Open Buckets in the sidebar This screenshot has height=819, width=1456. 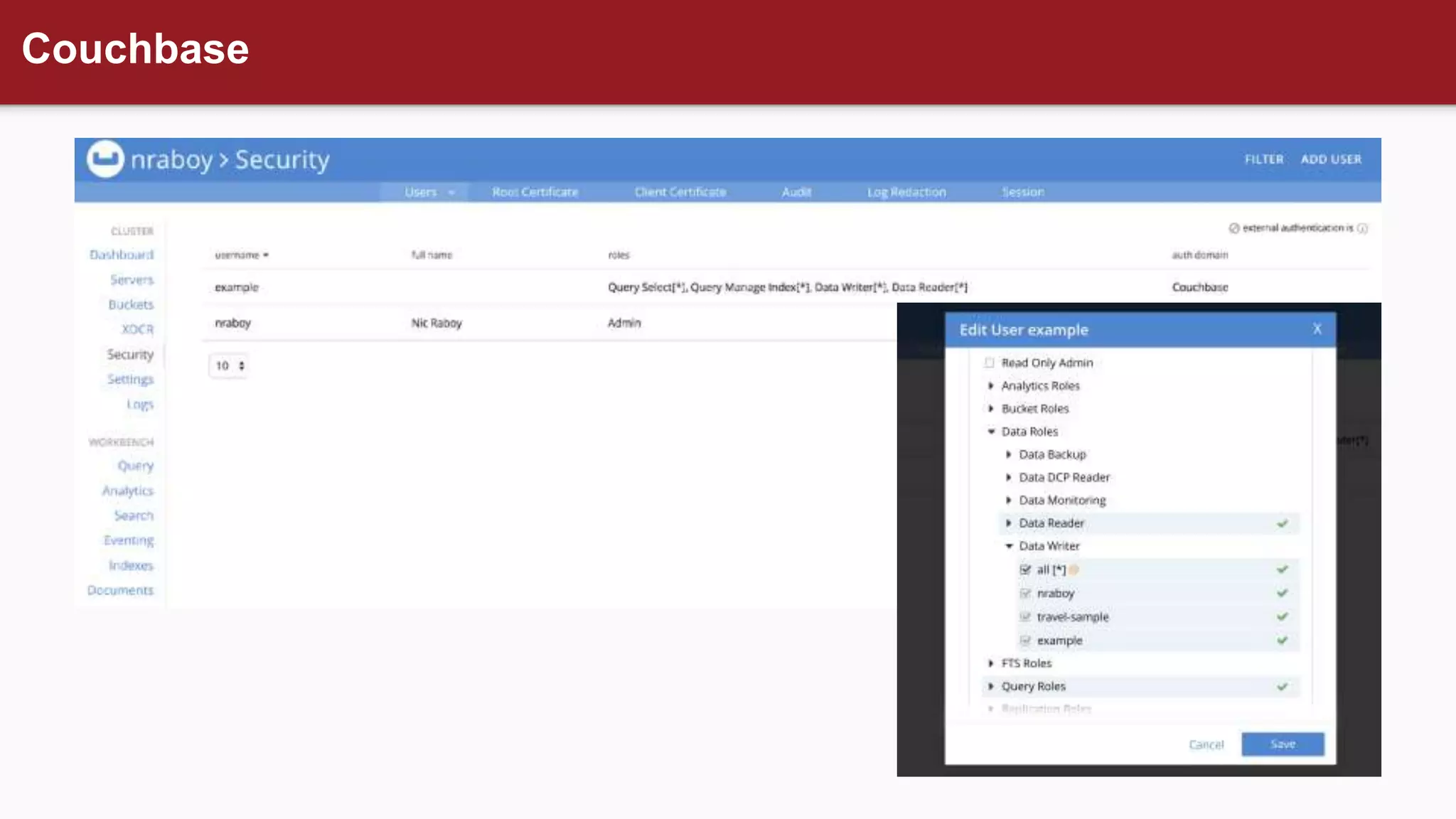131,304
